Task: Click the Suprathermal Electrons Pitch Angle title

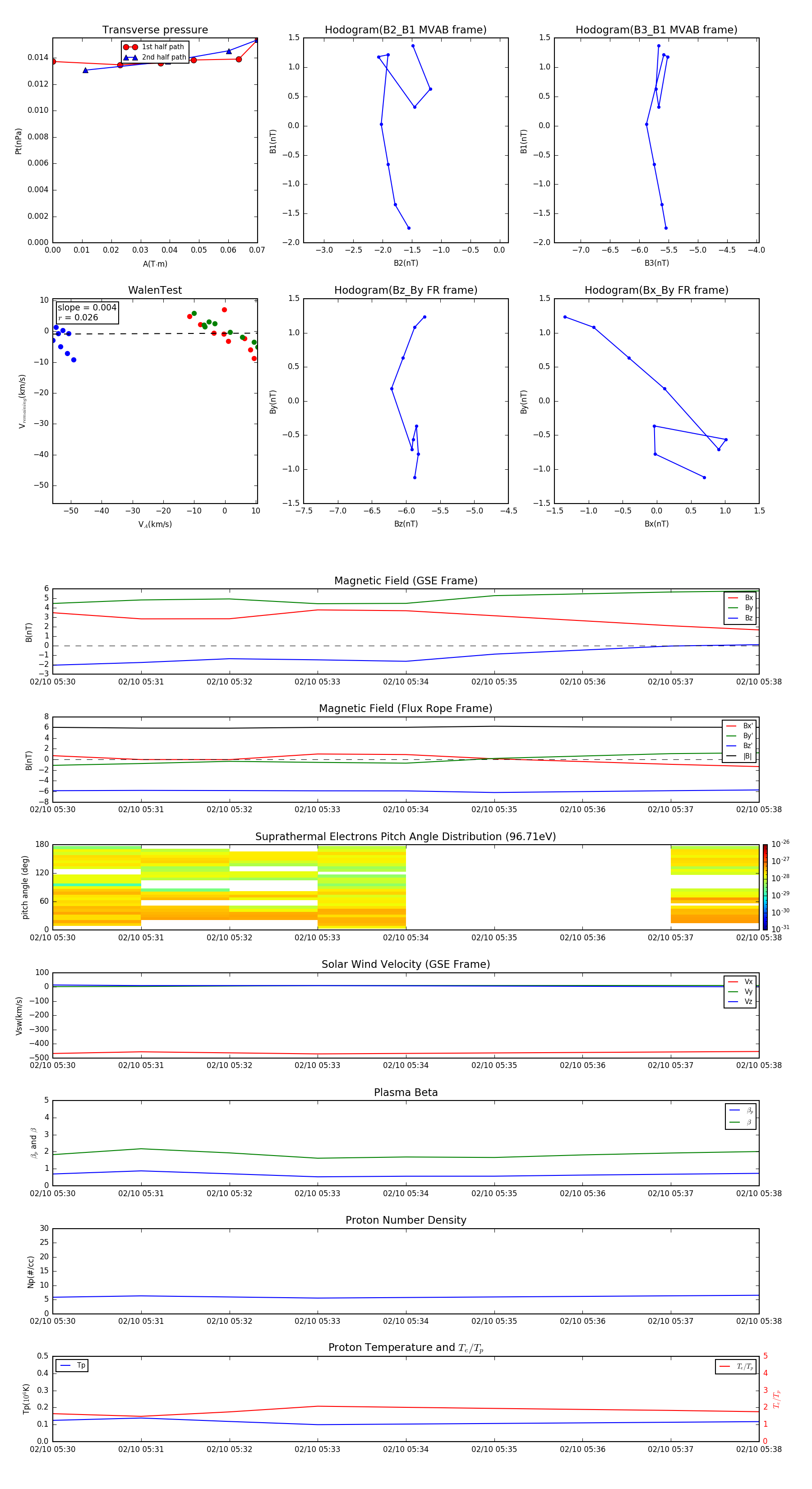Action: pos(406,837)
